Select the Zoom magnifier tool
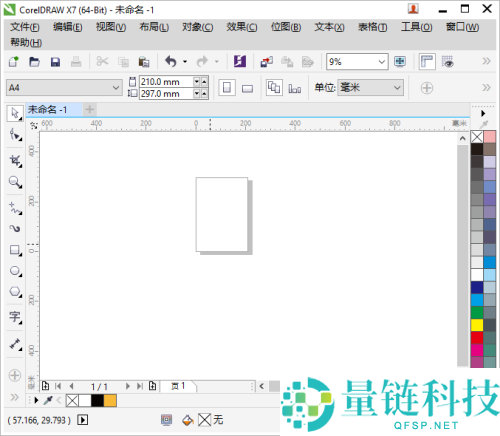The width and height of the screenshot is (500, 436). click(x=15, y=182)
